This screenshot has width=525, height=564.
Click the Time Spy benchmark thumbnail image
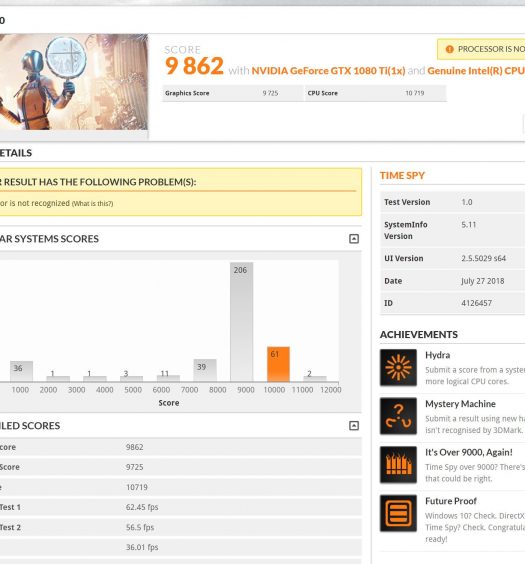pyautogui.click(x=74, y=82)
